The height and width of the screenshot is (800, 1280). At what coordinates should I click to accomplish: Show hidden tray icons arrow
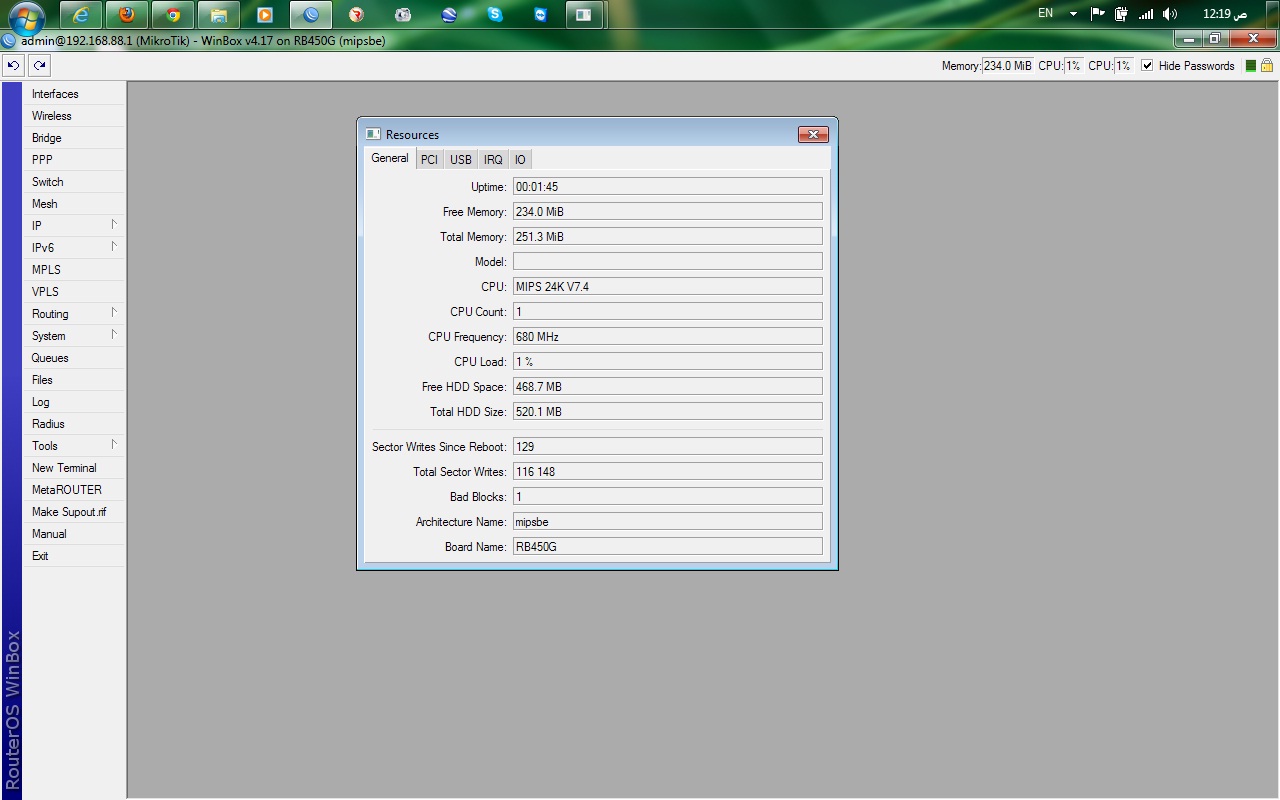[1073, 14]
